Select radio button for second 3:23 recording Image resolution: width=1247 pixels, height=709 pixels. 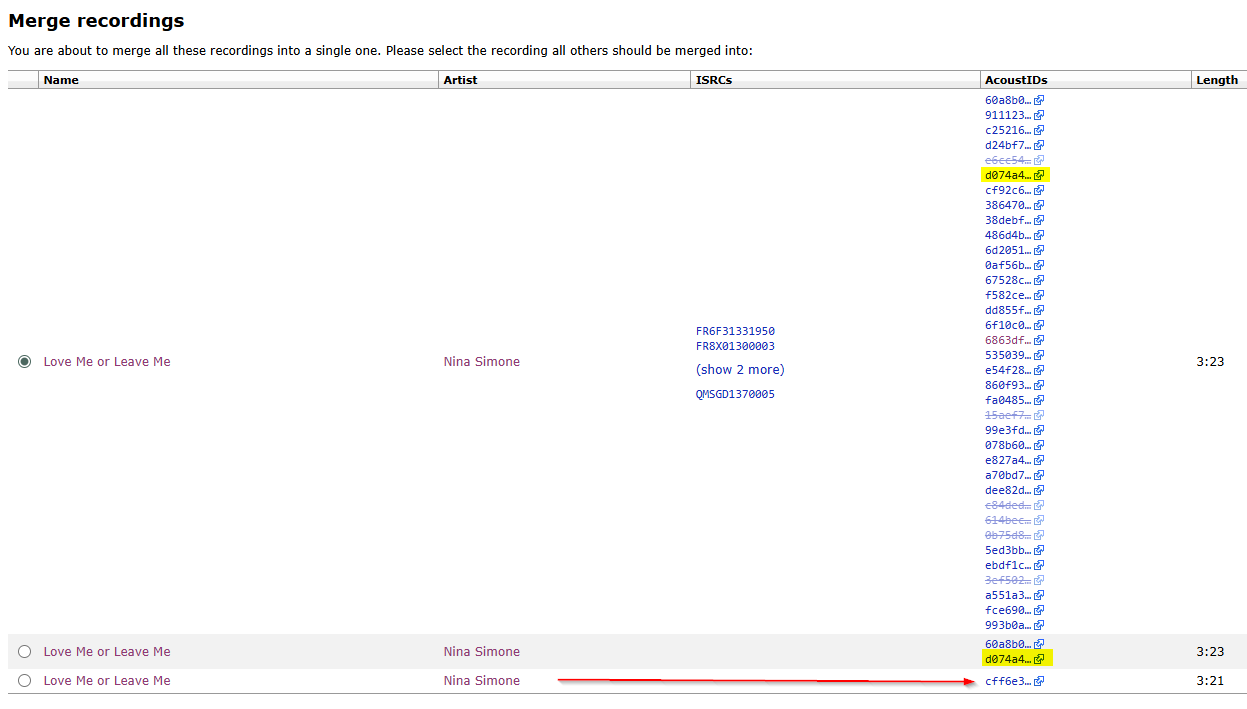24,651
